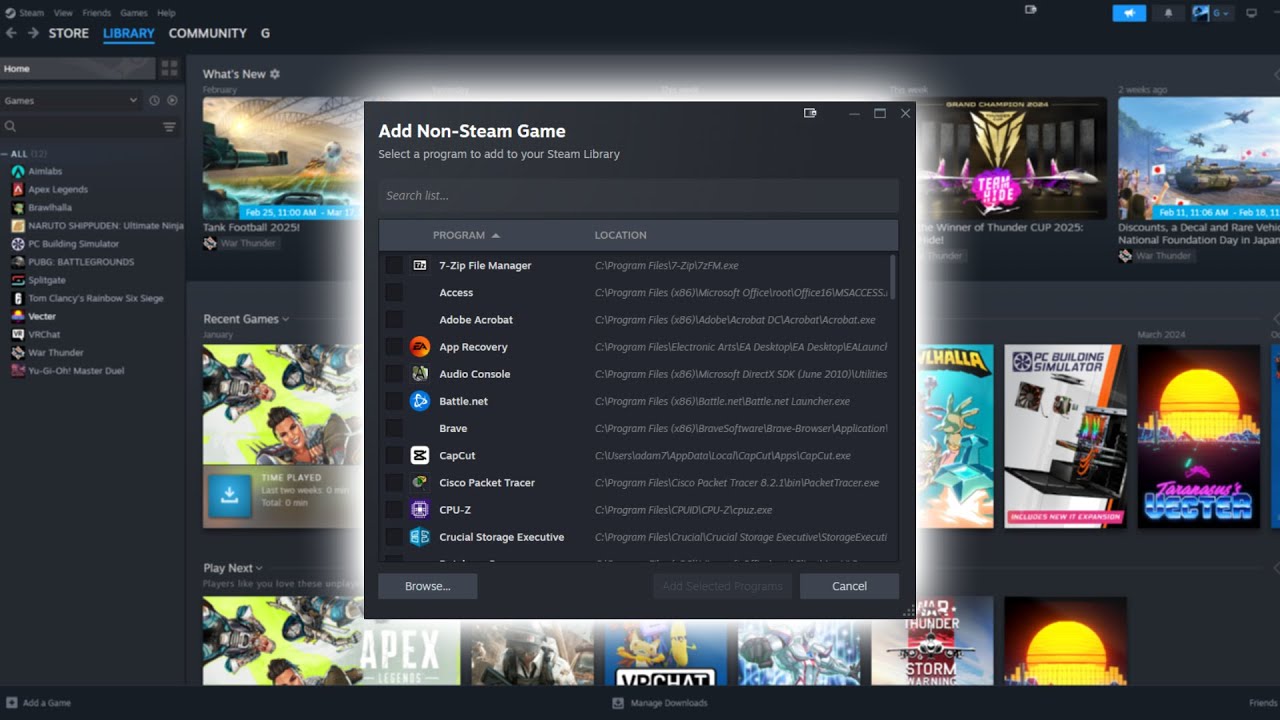Click the Rainbow Six Siege list icon
1280x720 pixels.
coord(17,298)
